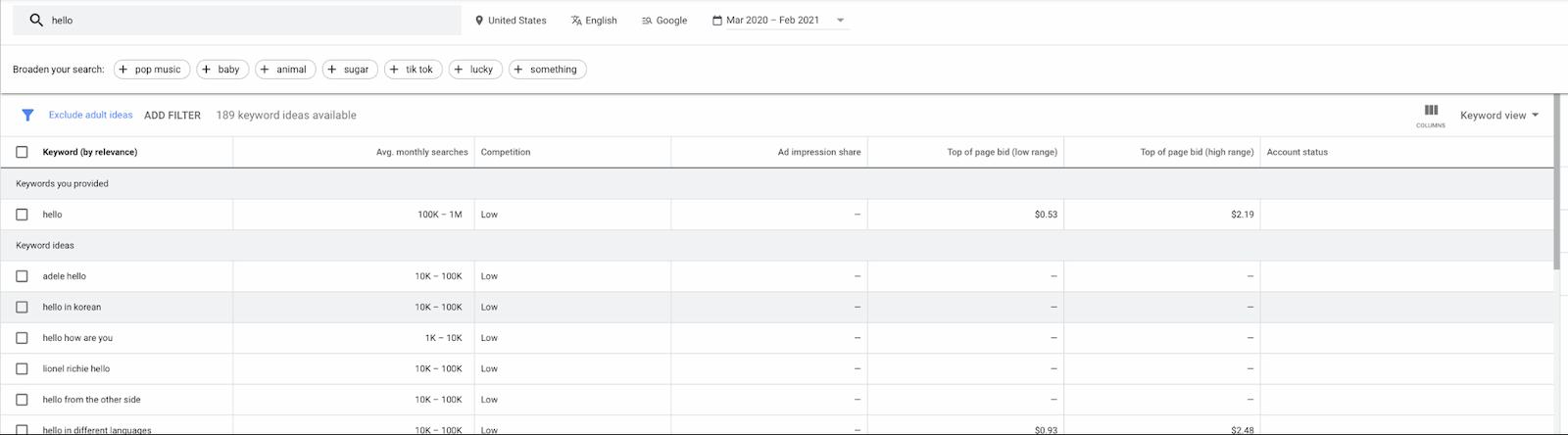Click the '$2.19' high bid value

tap(1243, 215)
